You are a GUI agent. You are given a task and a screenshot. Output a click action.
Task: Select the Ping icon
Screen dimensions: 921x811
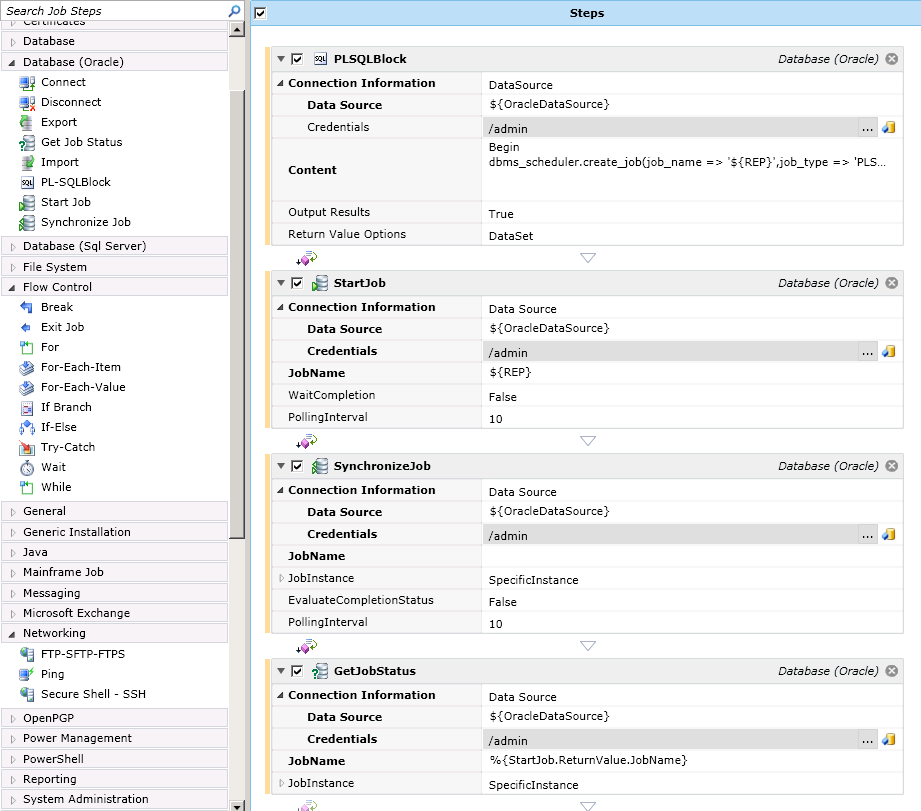coord(27,674)
